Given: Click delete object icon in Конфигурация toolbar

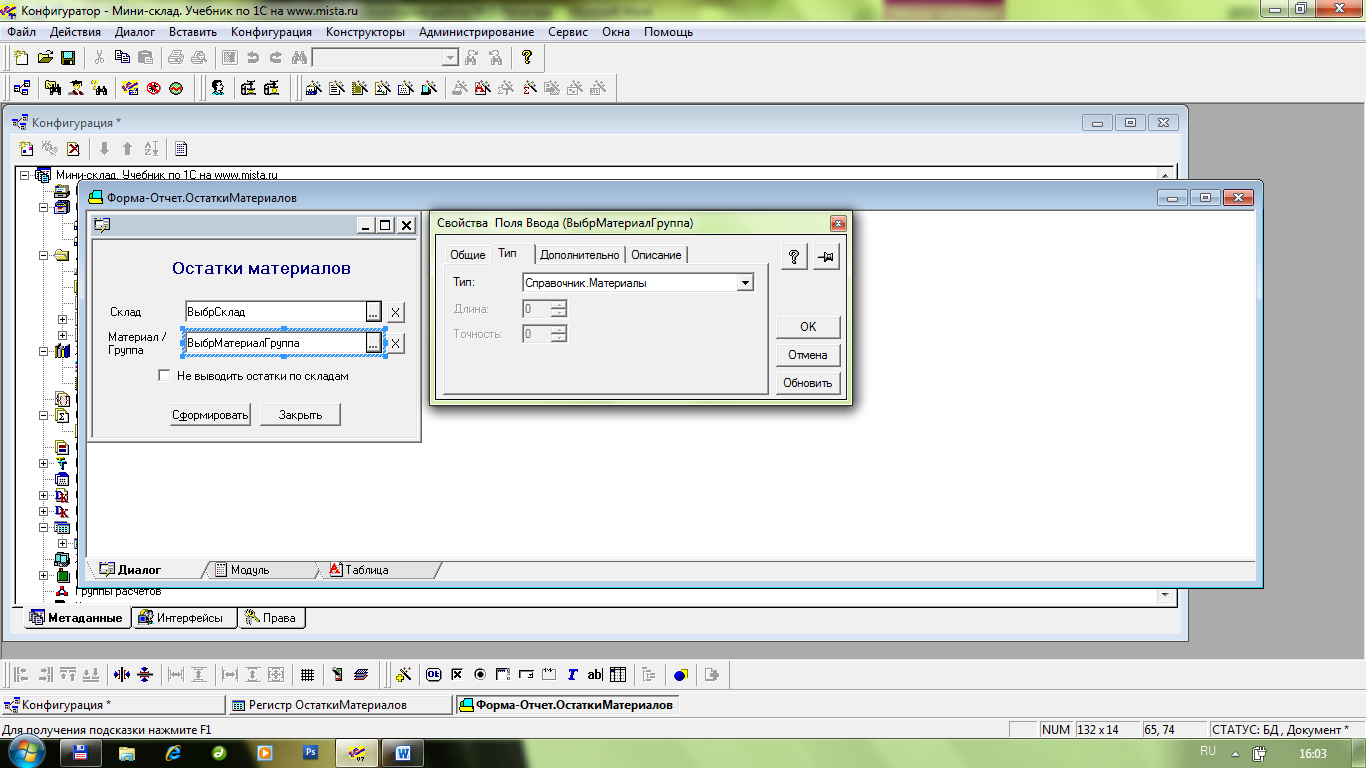Looking at the screenshot, I should 73,149.
